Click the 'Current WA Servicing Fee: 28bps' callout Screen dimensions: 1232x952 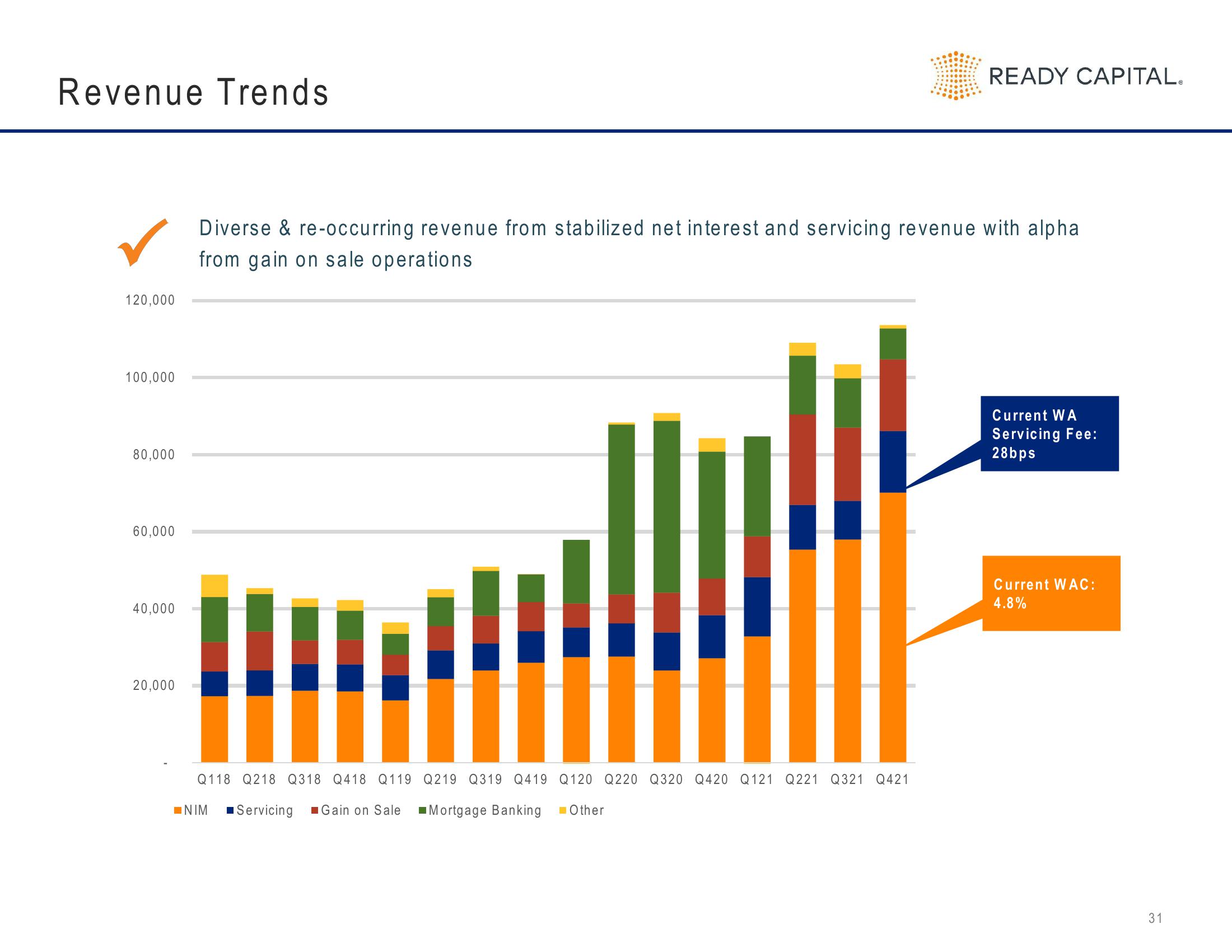[x=1049, y=433]
